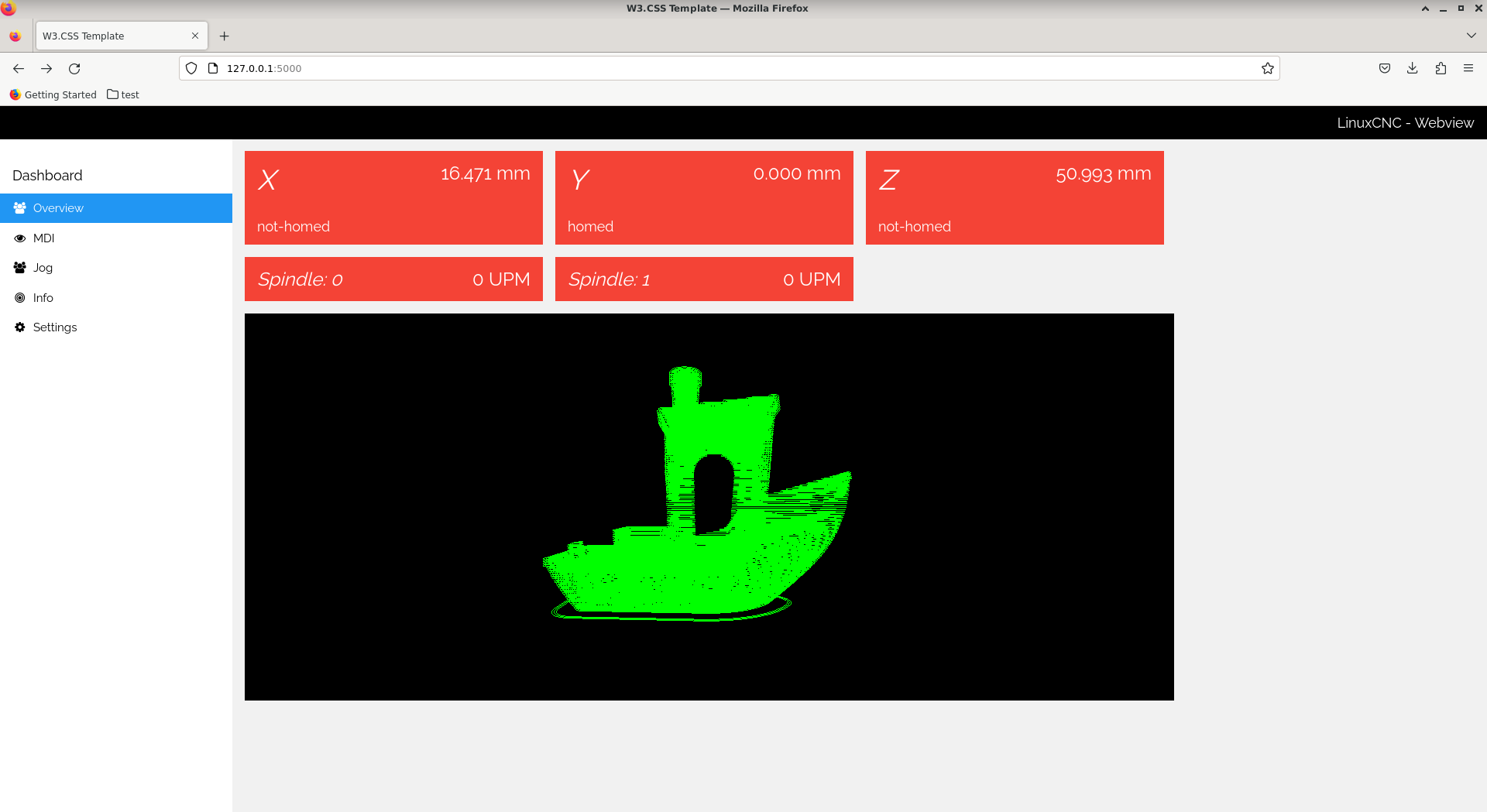The image size is (1487, 812).
Task: Click the browser back arrow
Action: pyautogui.click(x=19, y=68)
